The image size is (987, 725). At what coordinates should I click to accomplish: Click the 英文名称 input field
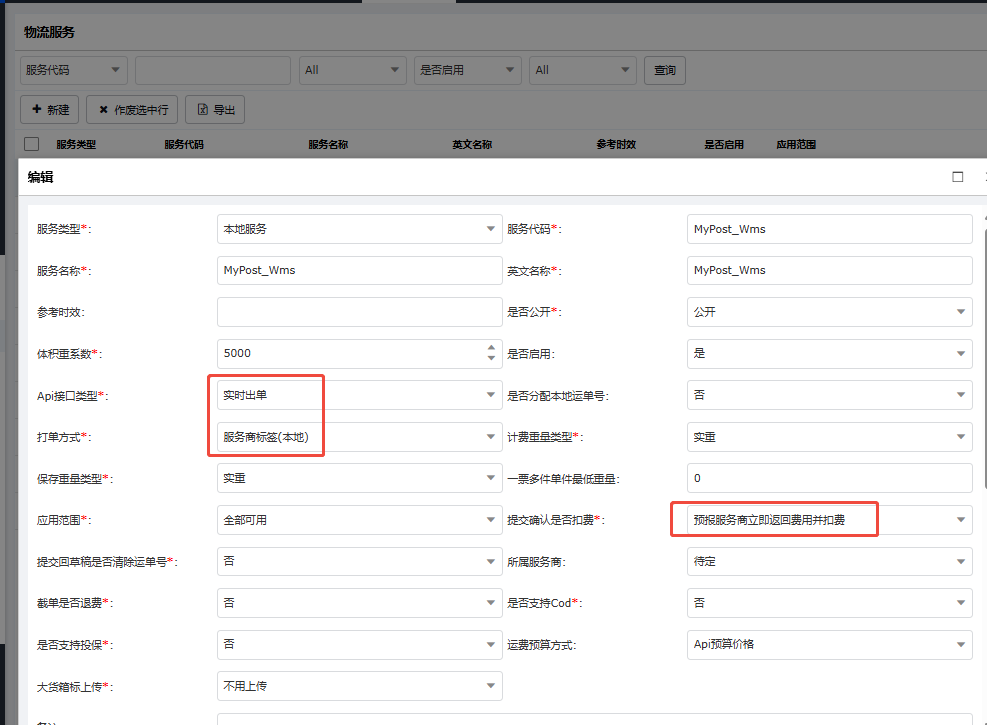coord(830,271)
